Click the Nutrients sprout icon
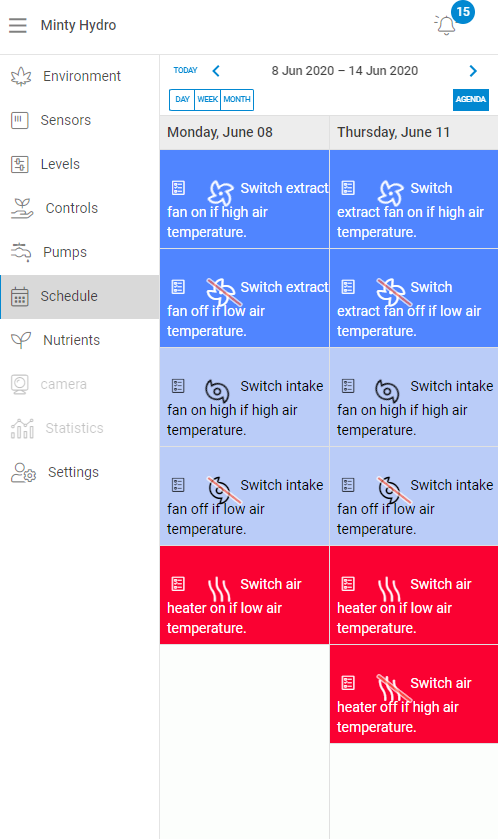The height and width of the screenshot is (839, 498). click(21, 340)
